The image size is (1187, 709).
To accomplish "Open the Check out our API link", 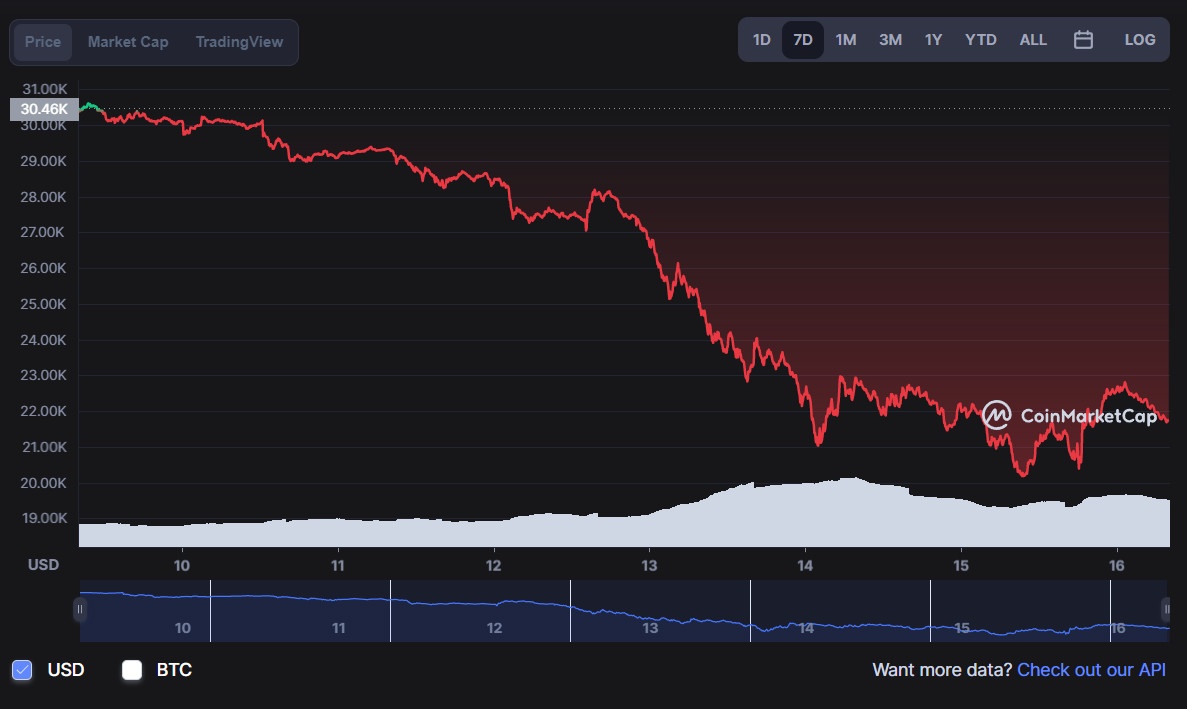I will point(1091,670).
